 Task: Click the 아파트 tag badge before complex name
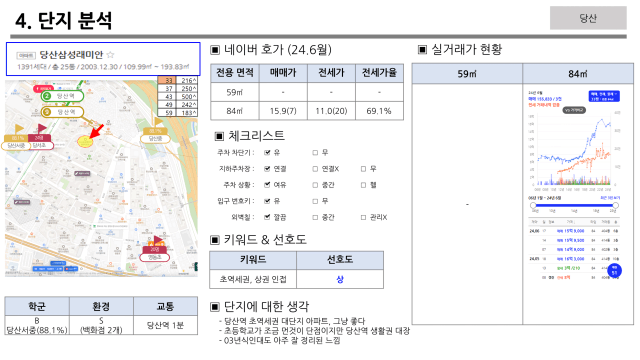pos(26,56)
